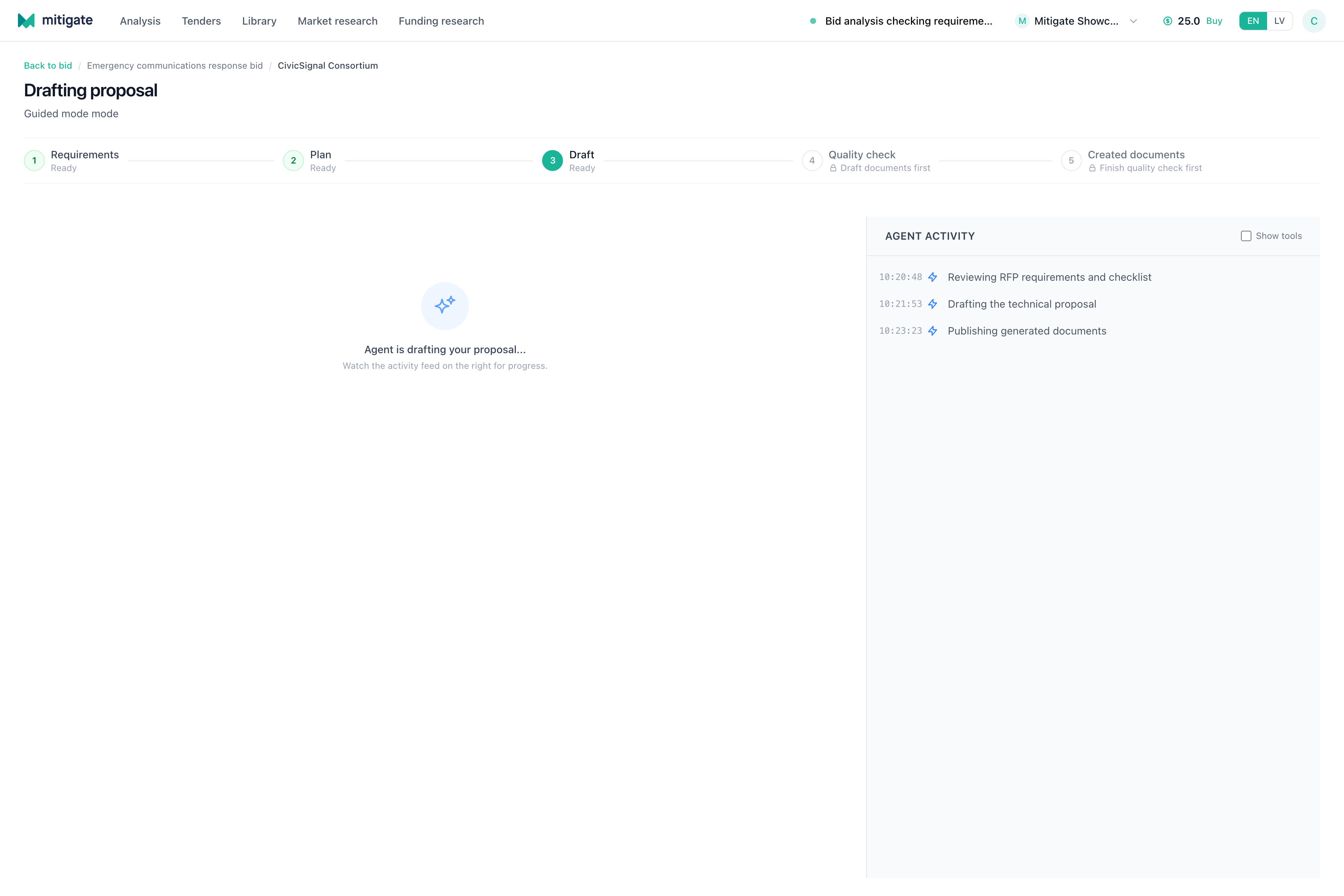
Task: Click lightning icon for Publishing generated documents
Action: [x=933, y=331]
